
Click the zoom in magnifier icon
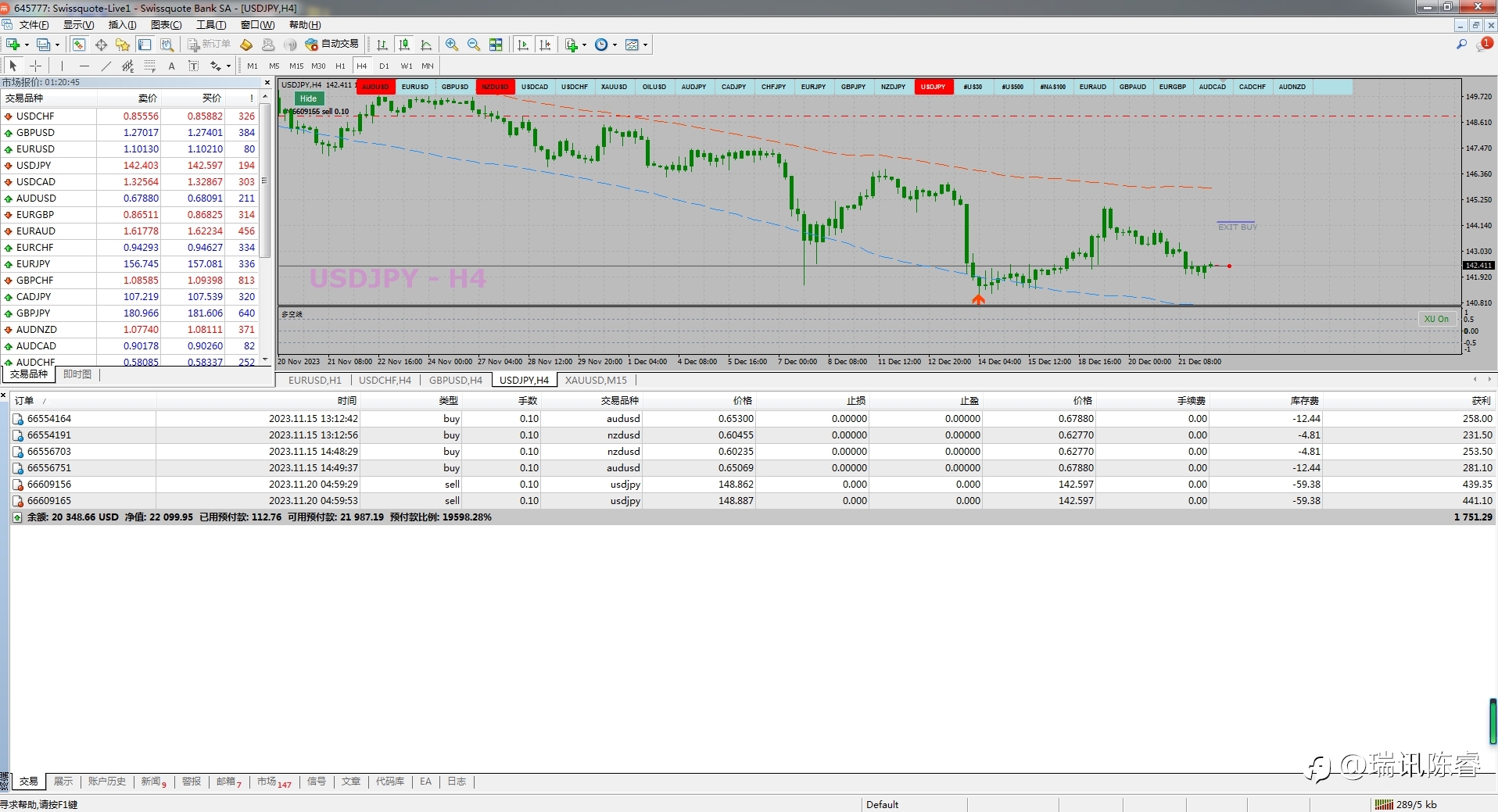(x=452, y=45)
